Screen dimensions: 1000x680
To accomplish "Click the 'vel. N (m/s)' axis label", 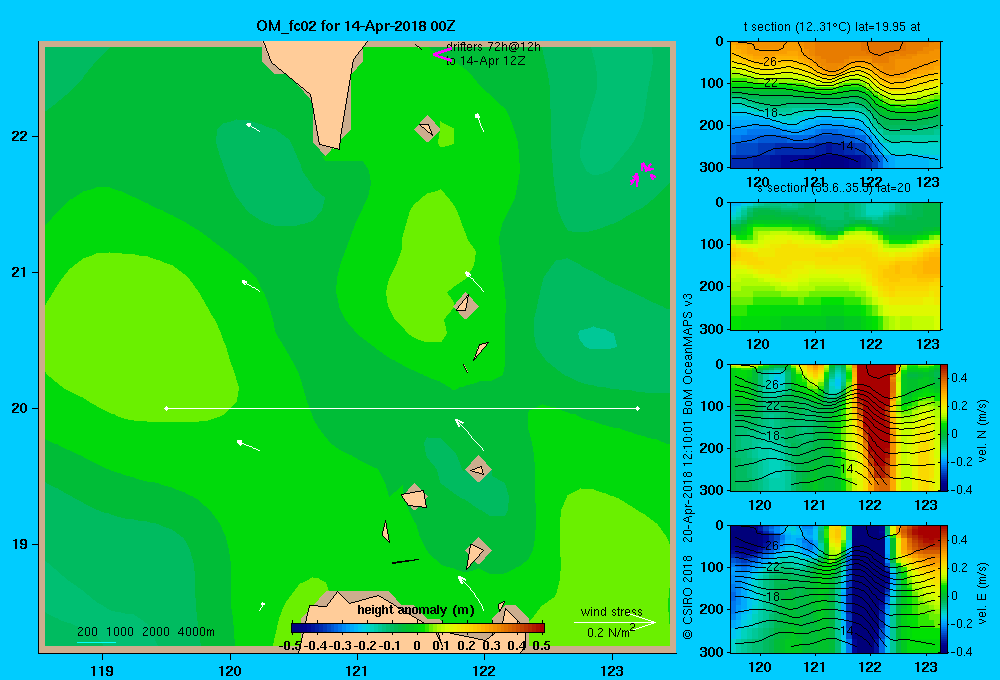I will [x=982, y=431].
